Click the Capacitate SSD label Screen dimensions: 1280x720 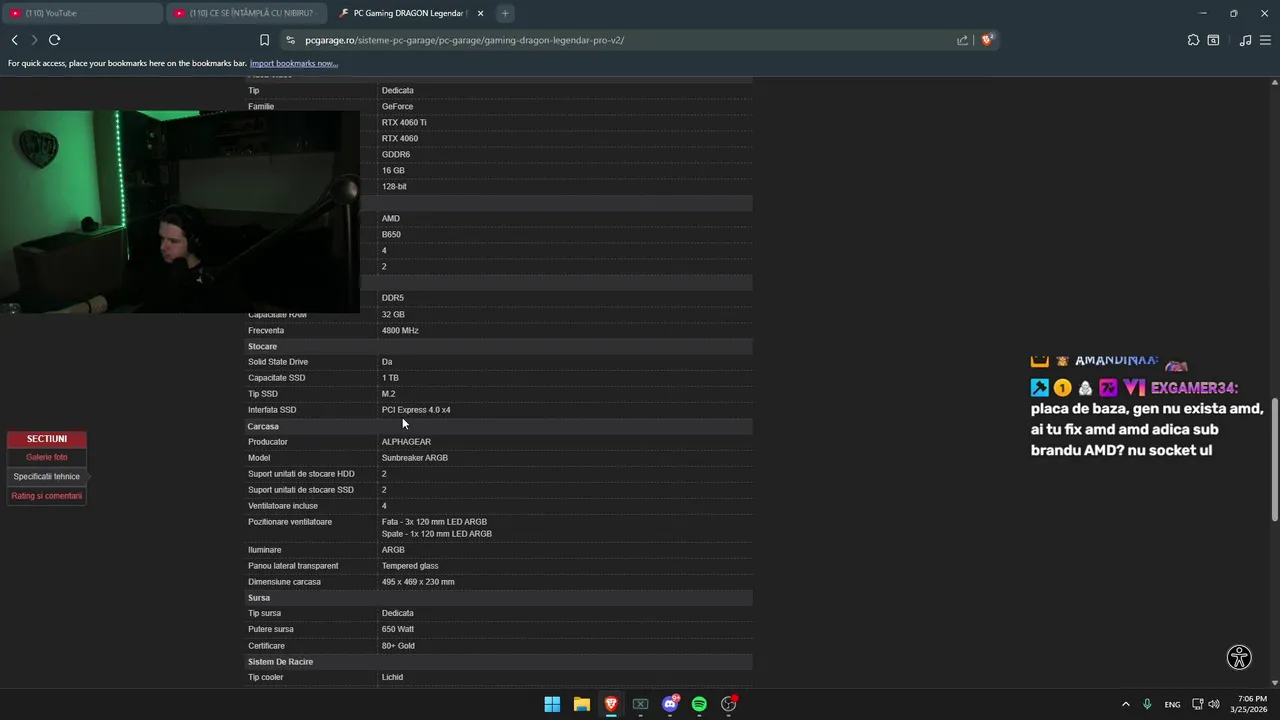pyautogui.click(x=277, y=378)
